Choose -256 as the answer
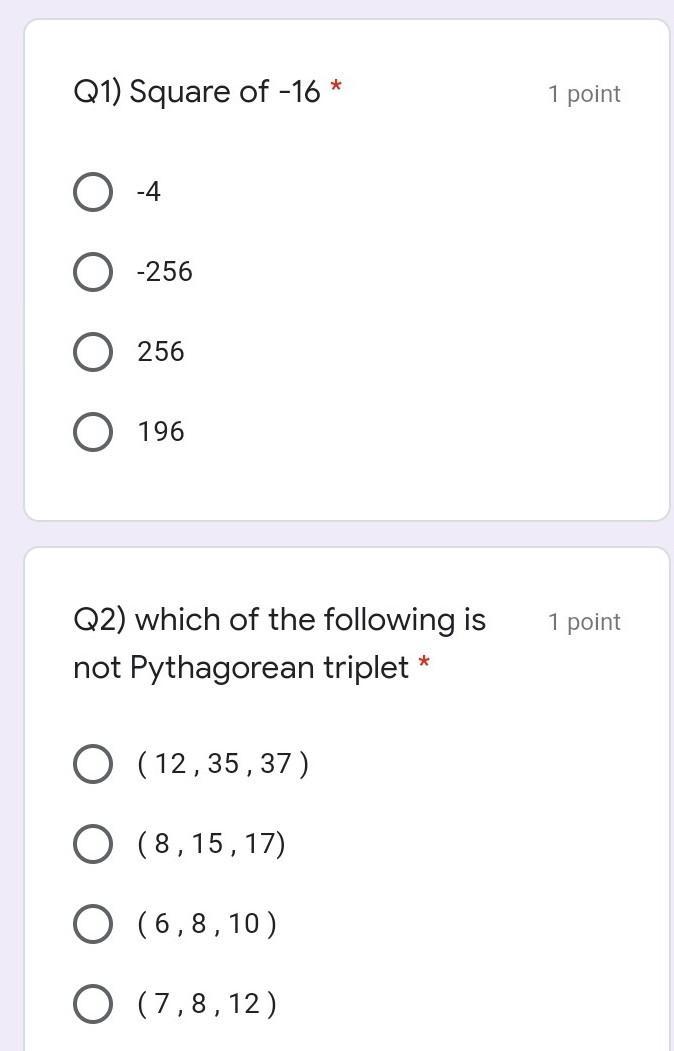 92,272
